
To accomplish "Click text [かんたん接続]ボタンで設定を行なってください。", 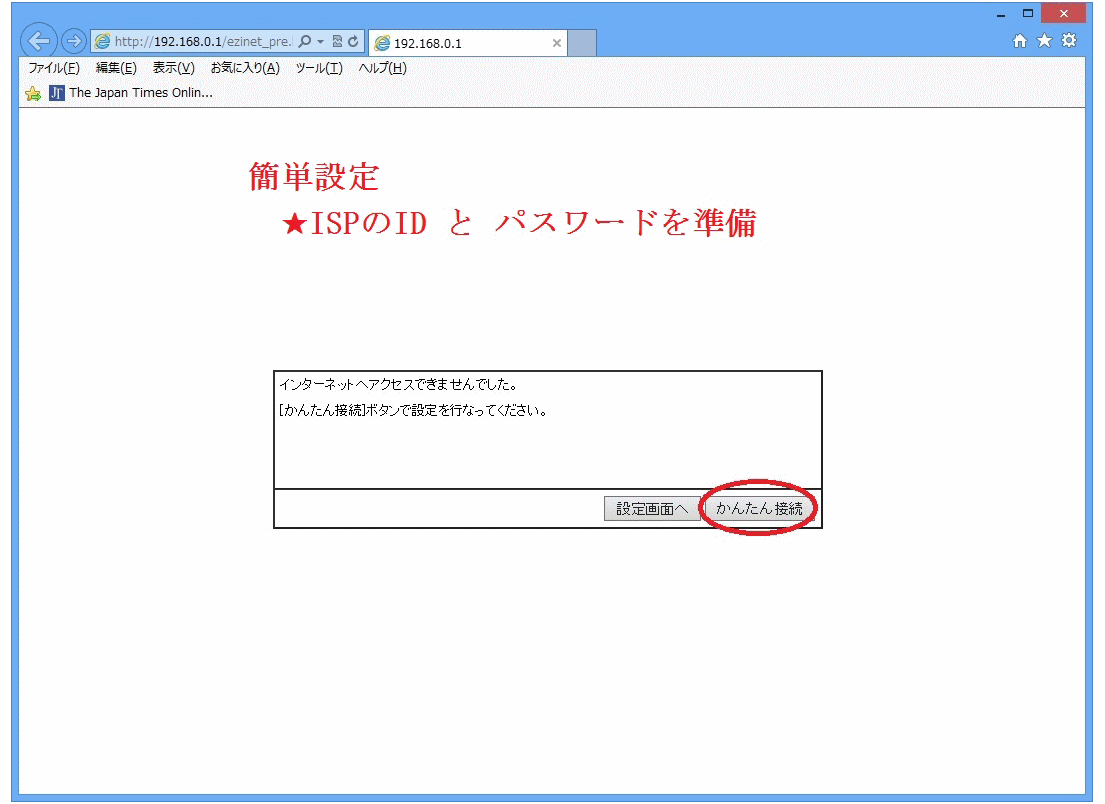I will coord(413,410).
